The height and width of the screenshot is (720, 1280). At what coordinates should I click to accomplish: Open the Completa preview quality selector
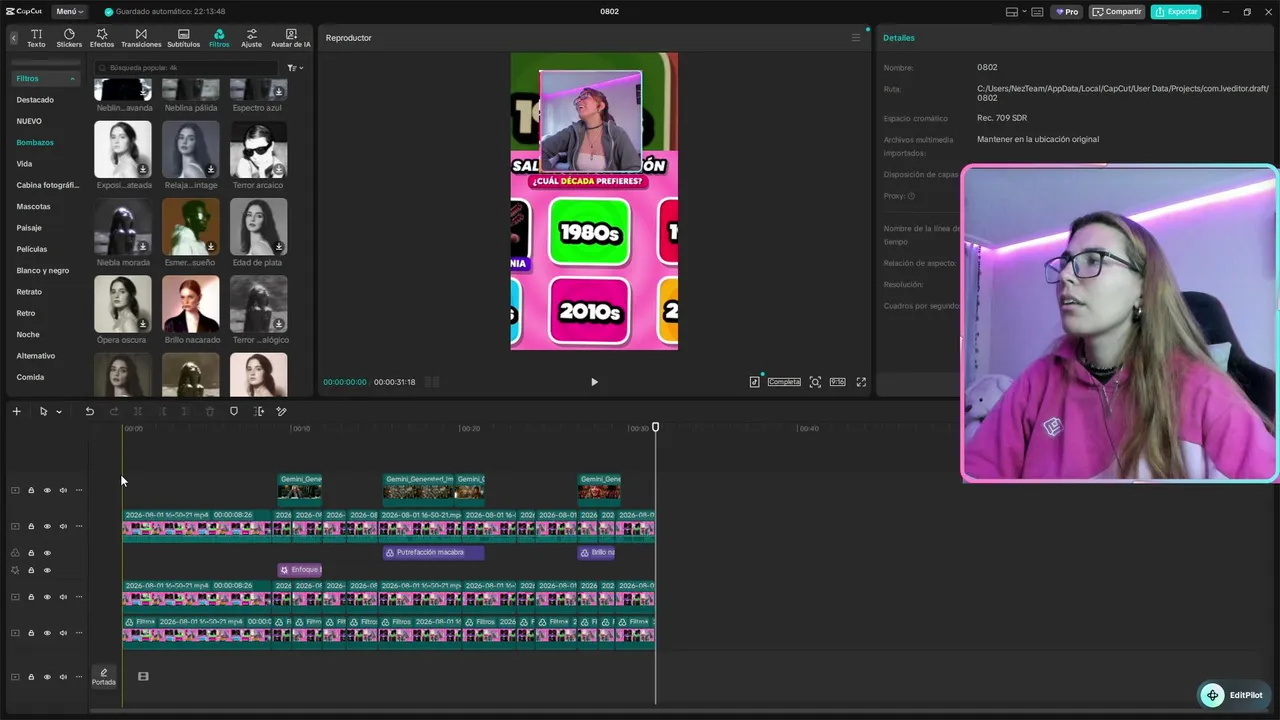[x=784, y=382]
